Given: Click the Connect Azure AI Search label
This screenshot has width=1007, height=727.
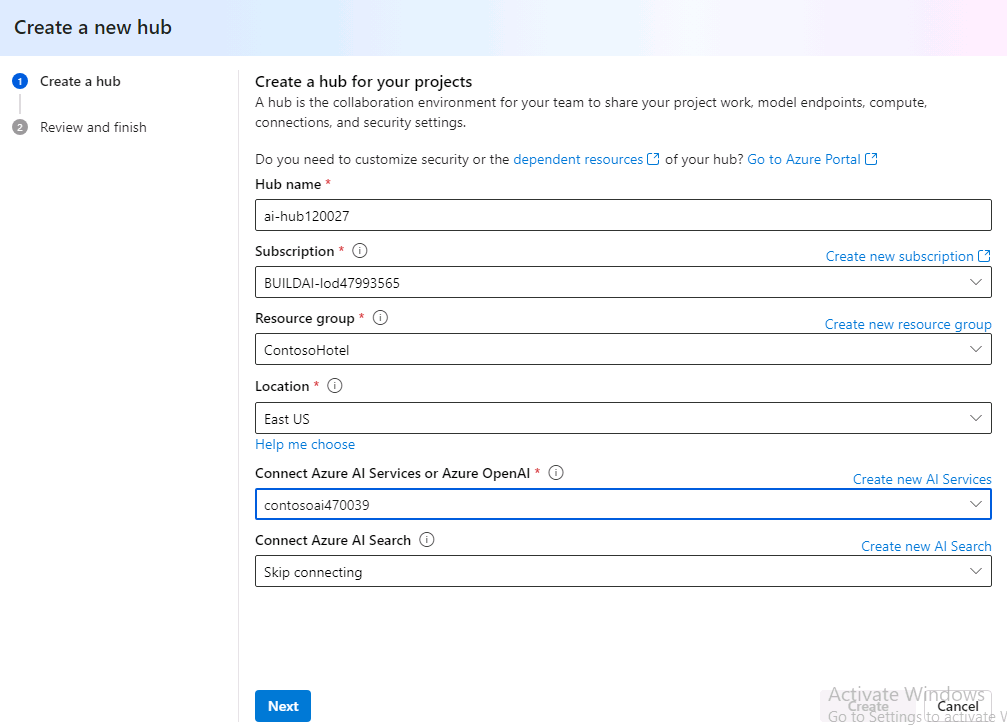Looking at the screenshot, I should pos(333,540).
